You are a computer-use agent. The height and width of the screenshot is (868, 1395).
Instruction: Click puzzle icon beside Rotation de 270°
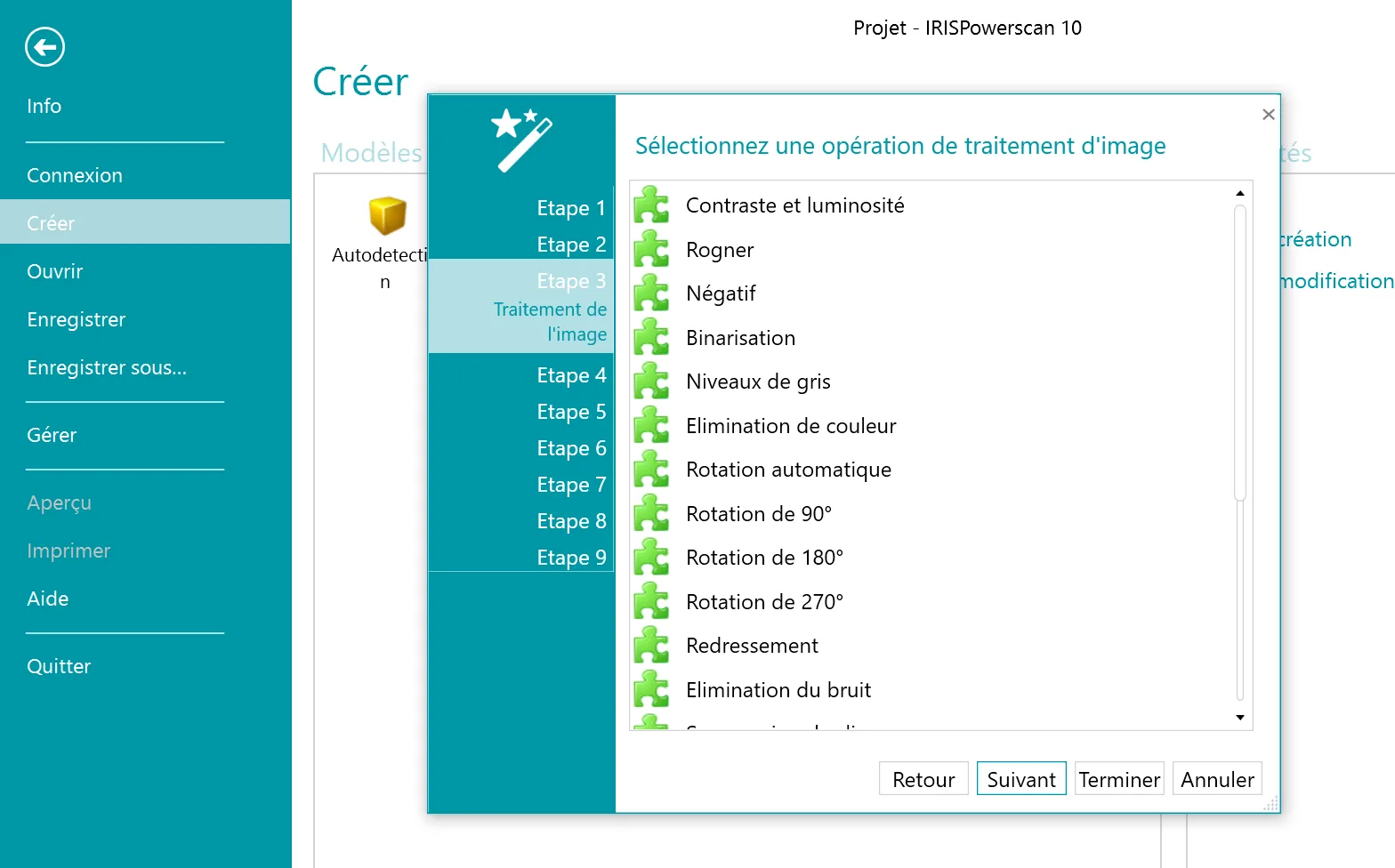coord(651,602)
